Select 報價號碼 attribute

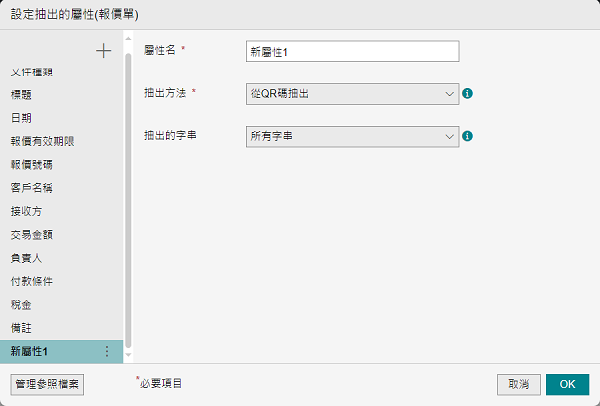point(32,165)
